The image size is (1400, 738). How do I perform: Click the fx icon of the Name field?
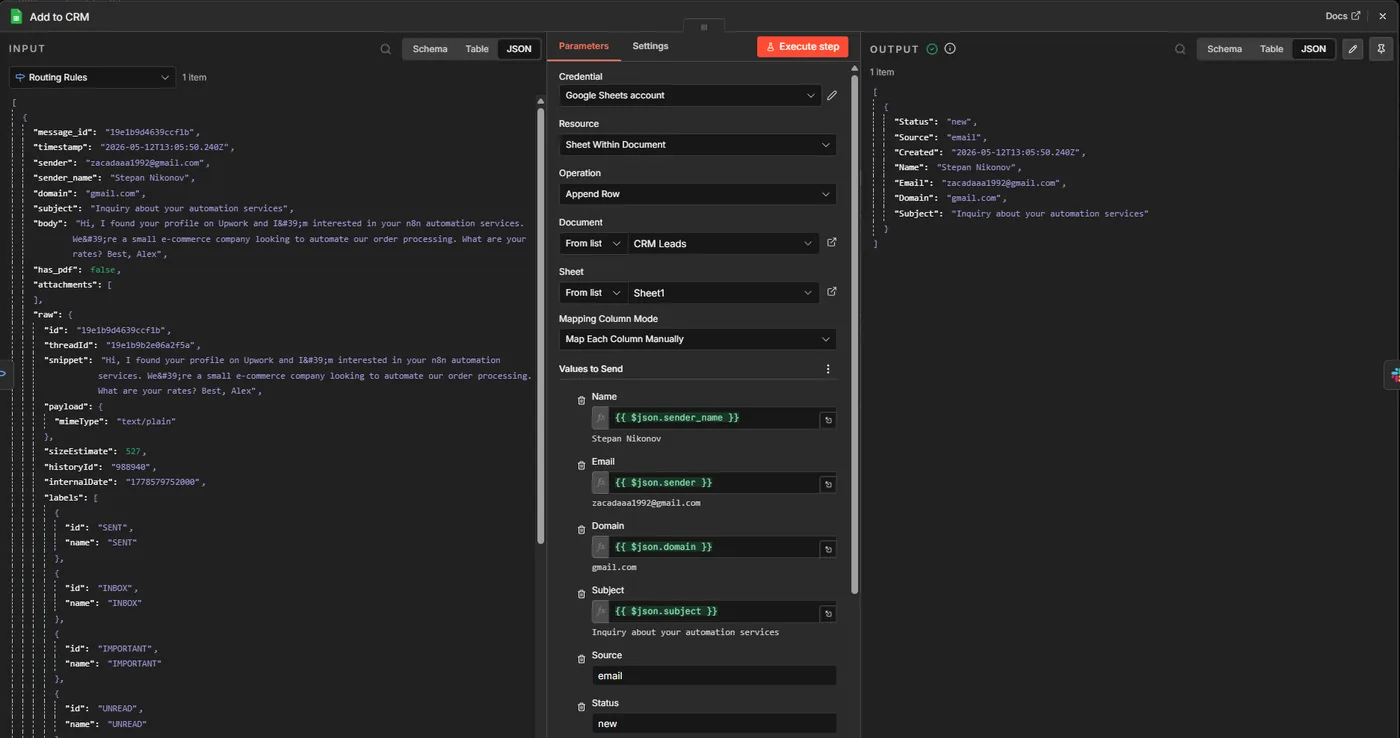[x=600, y=418]
